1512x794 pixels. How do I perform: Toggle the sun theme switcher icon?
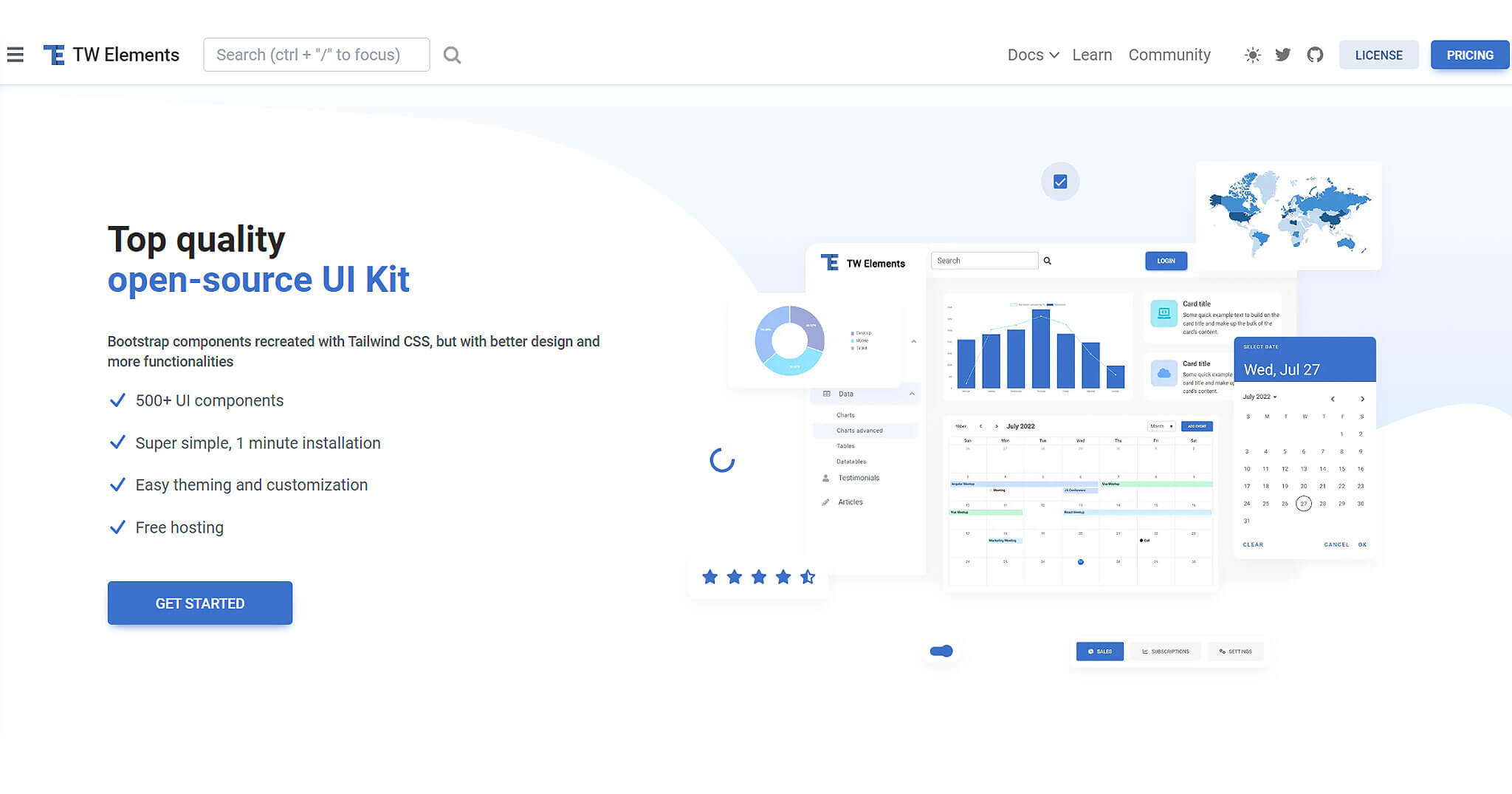click(1252, 55)
